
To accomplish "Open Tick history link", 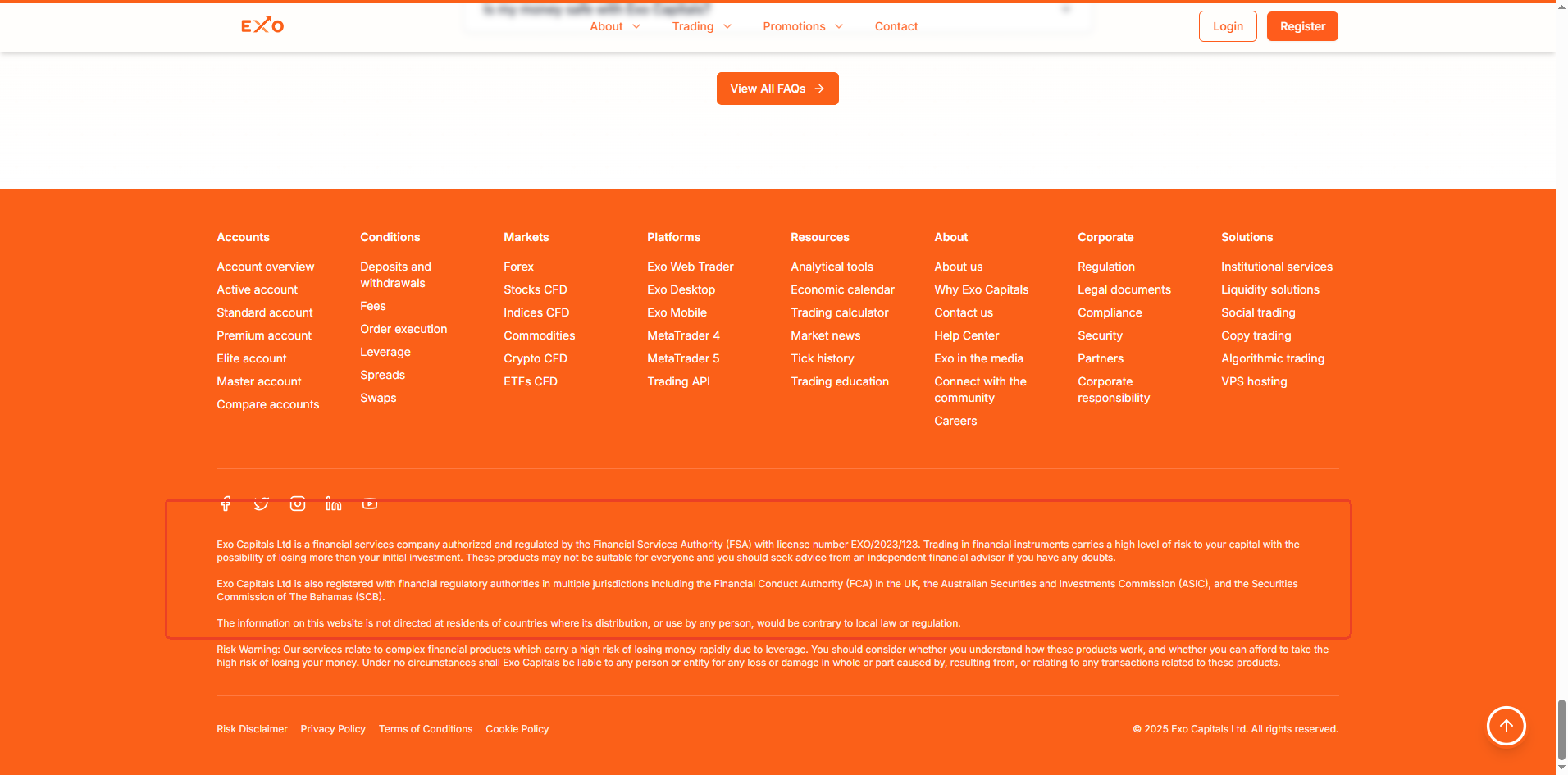I will [823, 358].
